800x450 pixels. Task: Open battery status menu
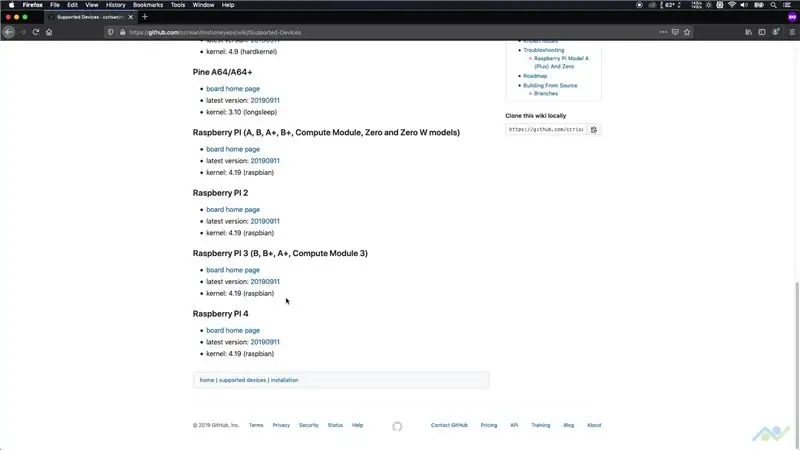tap(759, 5)
